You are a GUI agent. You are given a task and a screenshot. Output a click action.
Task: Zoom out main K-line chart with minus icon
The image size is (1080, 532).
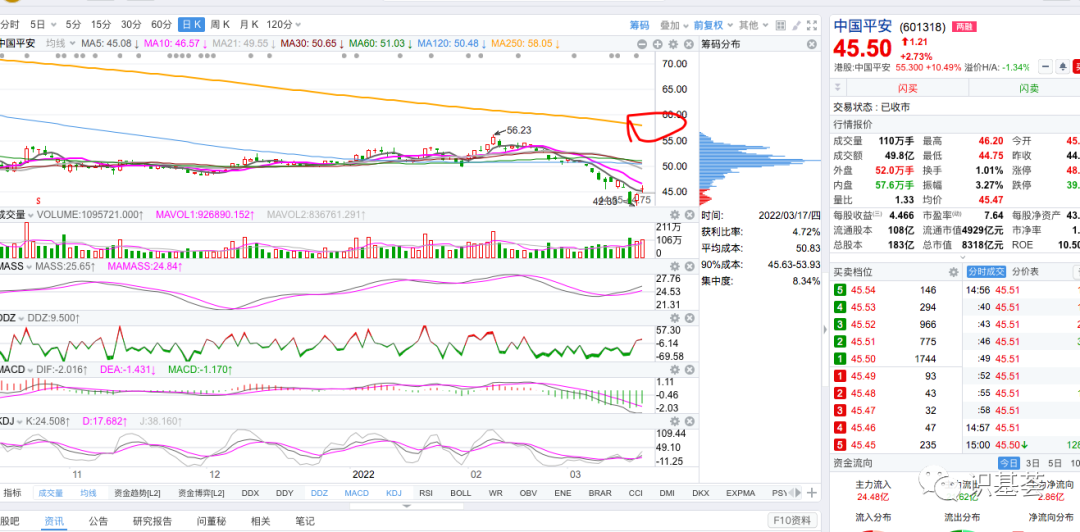pyautogui.click(x=642, y=44)
